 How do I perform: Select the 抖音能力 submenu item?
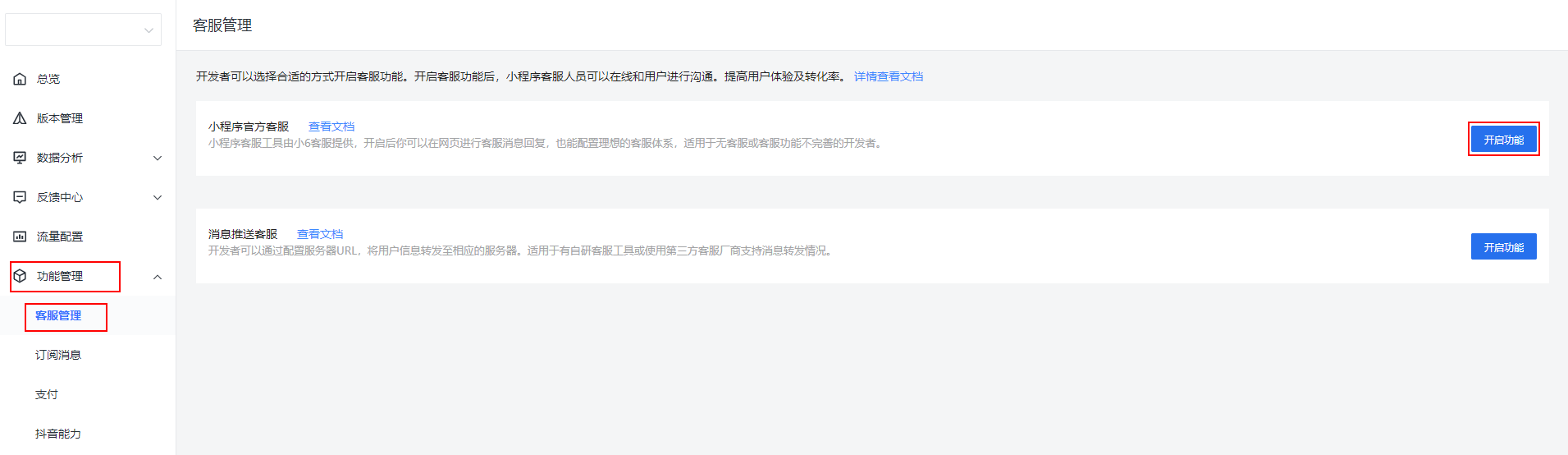click(x=58, y=434)
